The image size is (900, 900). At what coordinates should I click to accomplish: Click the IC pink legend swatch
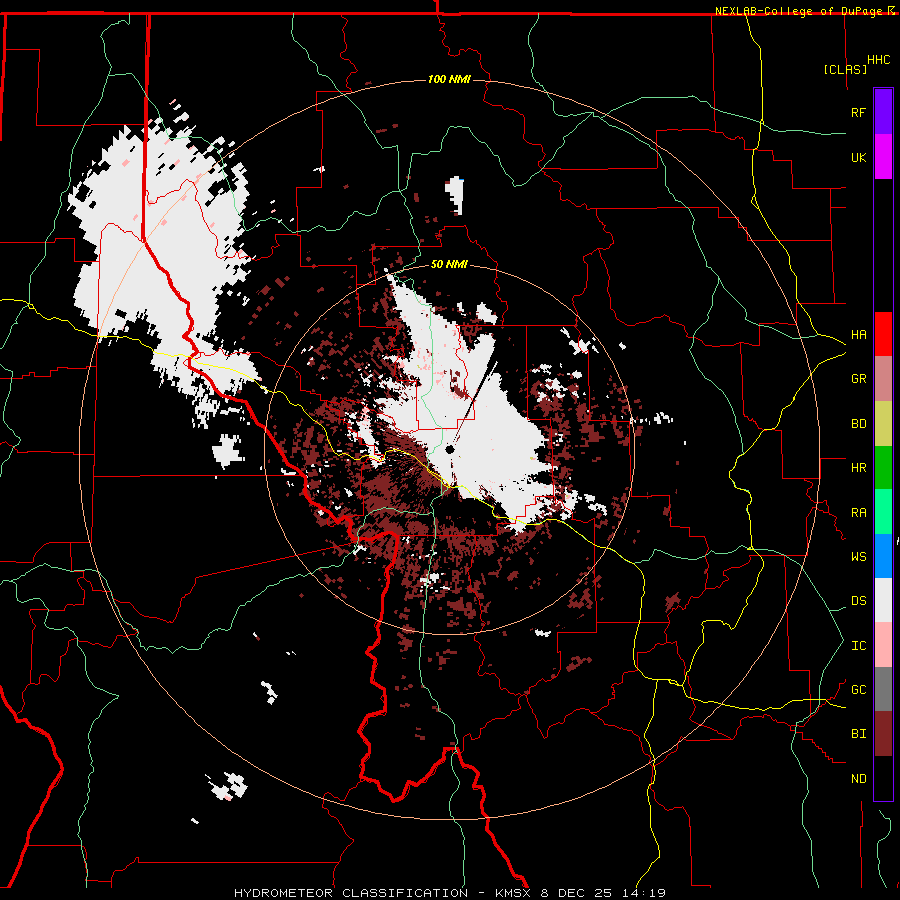pyautogui.click(x=883, y=645)
